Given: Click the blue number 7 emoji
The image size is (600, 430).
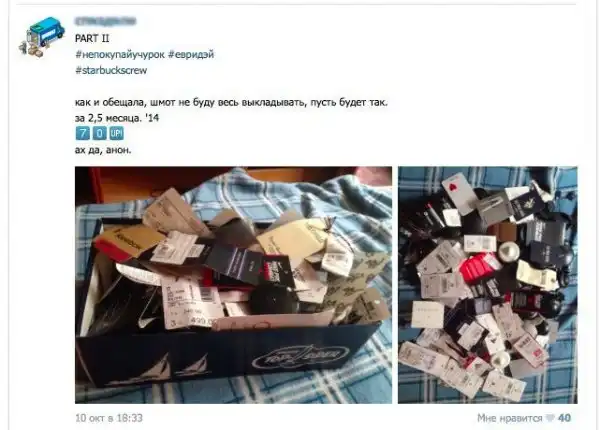Looking at the screenshot, I should tap(82, 133).
